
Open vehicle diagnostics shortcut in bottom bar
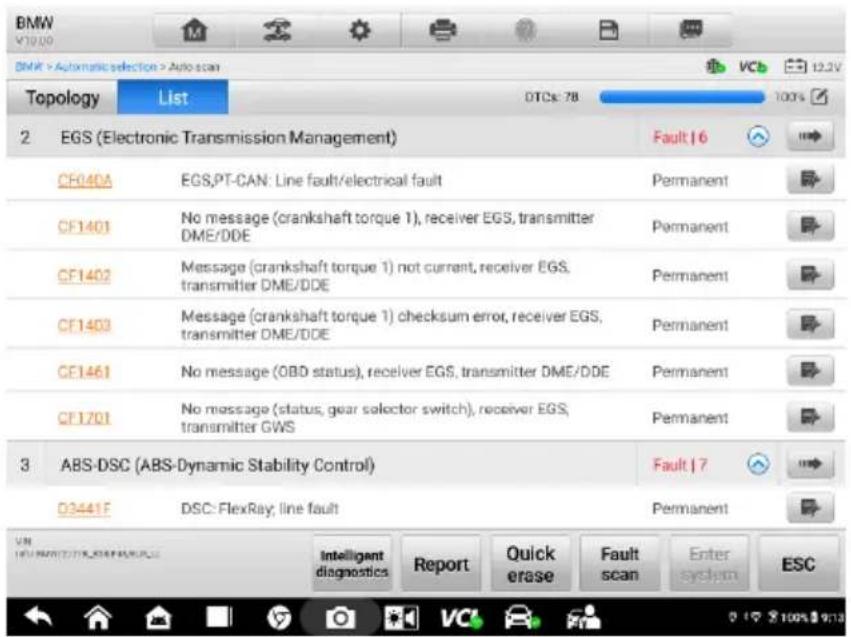click(521, 617)
